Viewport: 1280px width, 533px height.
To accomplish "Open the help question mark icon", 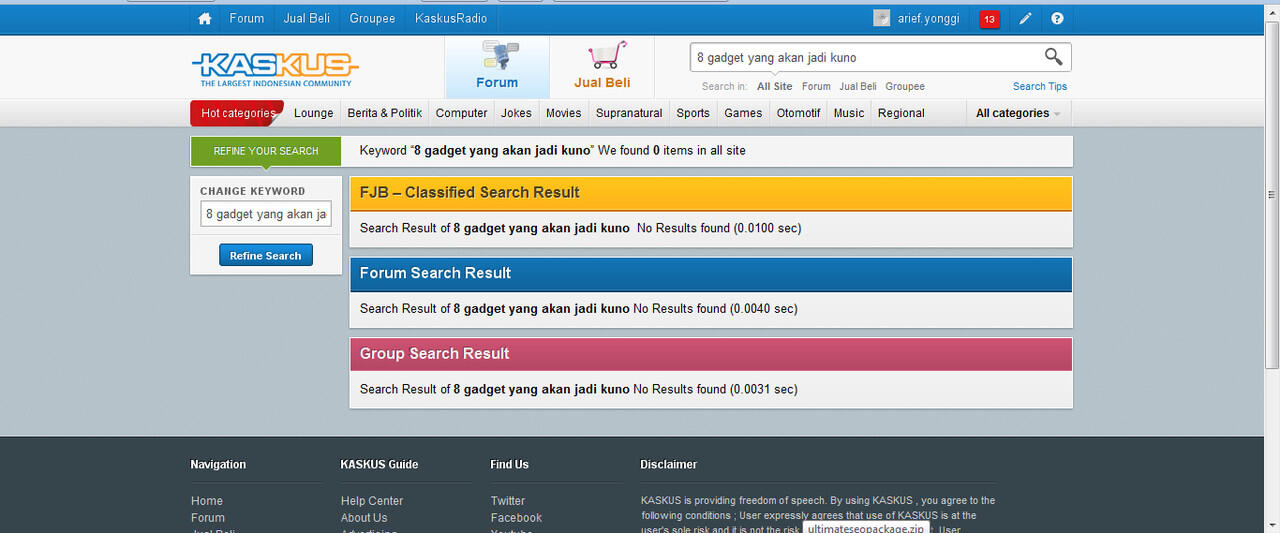I will click(x=1057, y=18).
